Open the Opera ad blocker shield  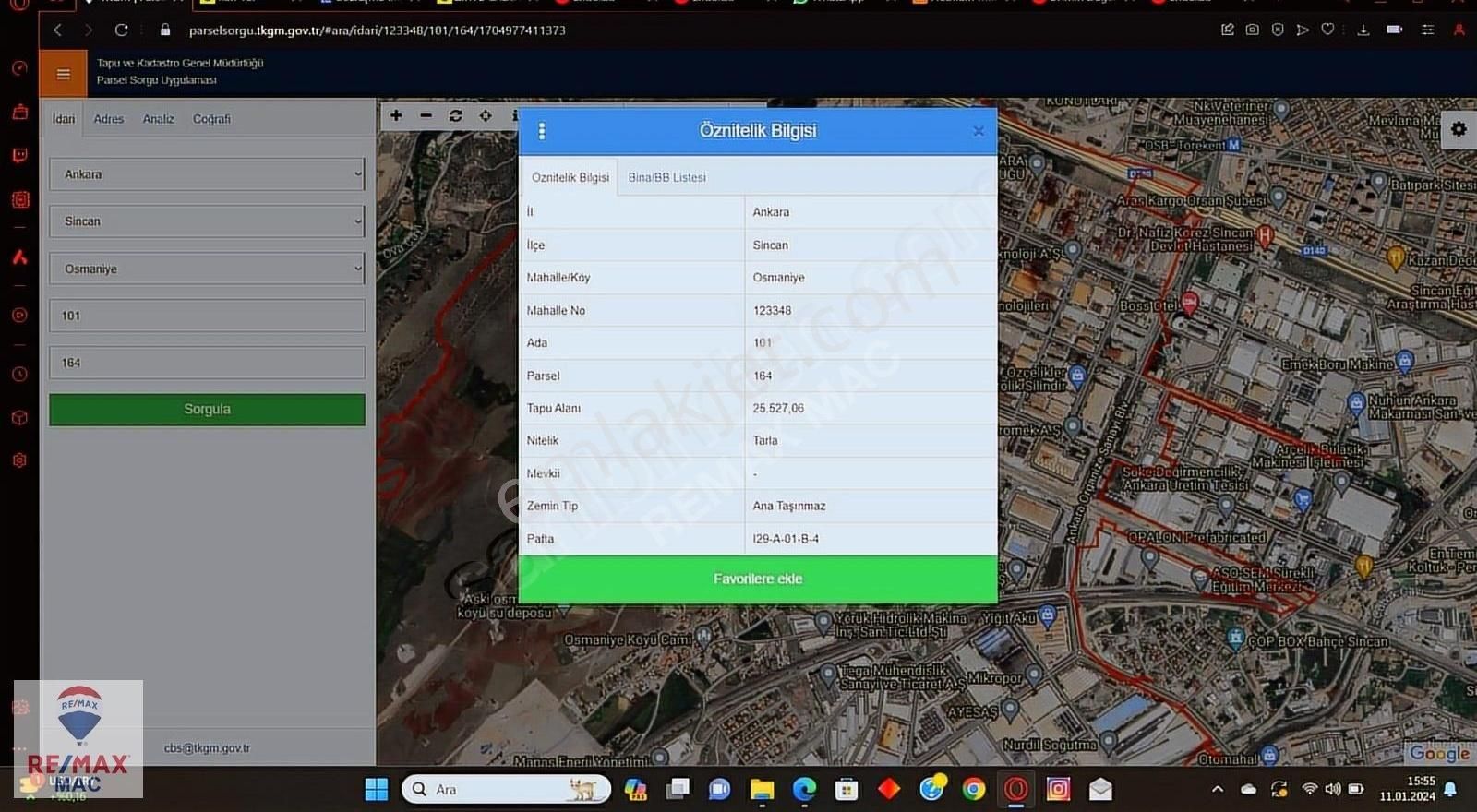[x=1278, y=30]
